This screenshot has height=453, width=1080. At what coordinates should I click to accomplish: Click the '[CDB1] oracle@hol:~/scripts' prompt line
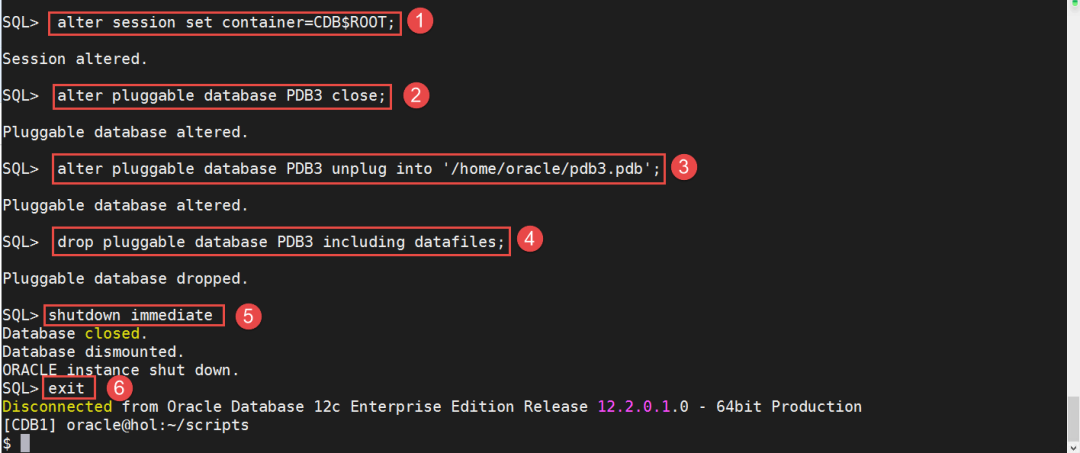pos(125,425)
